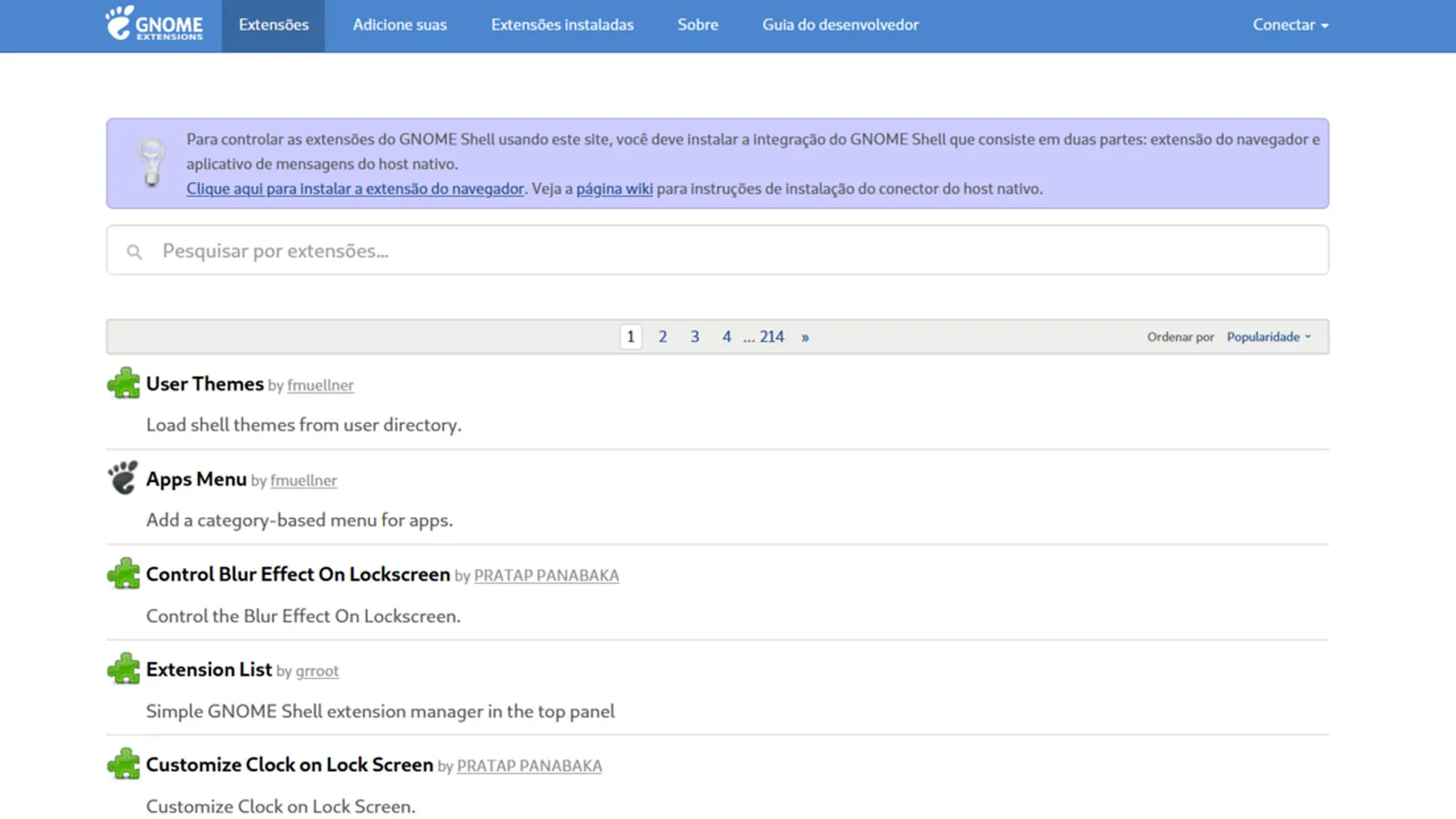This screenshot has width=1456, height=819.
Task: Open the Popularidade sort dropdown
Action: (x=1269, y=337)
